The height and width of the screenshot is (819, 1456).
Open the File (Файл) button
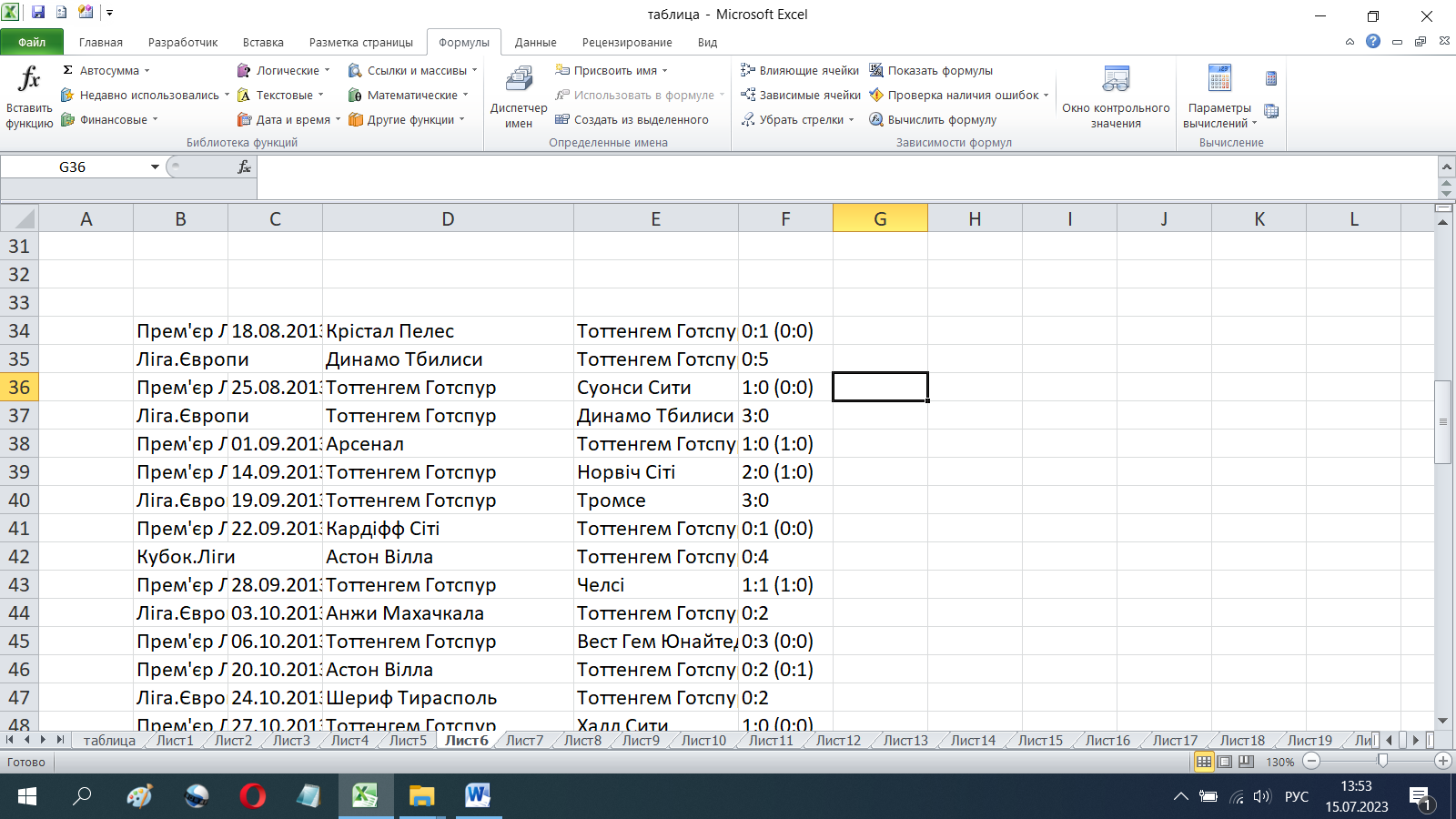(x=32, y=43)
